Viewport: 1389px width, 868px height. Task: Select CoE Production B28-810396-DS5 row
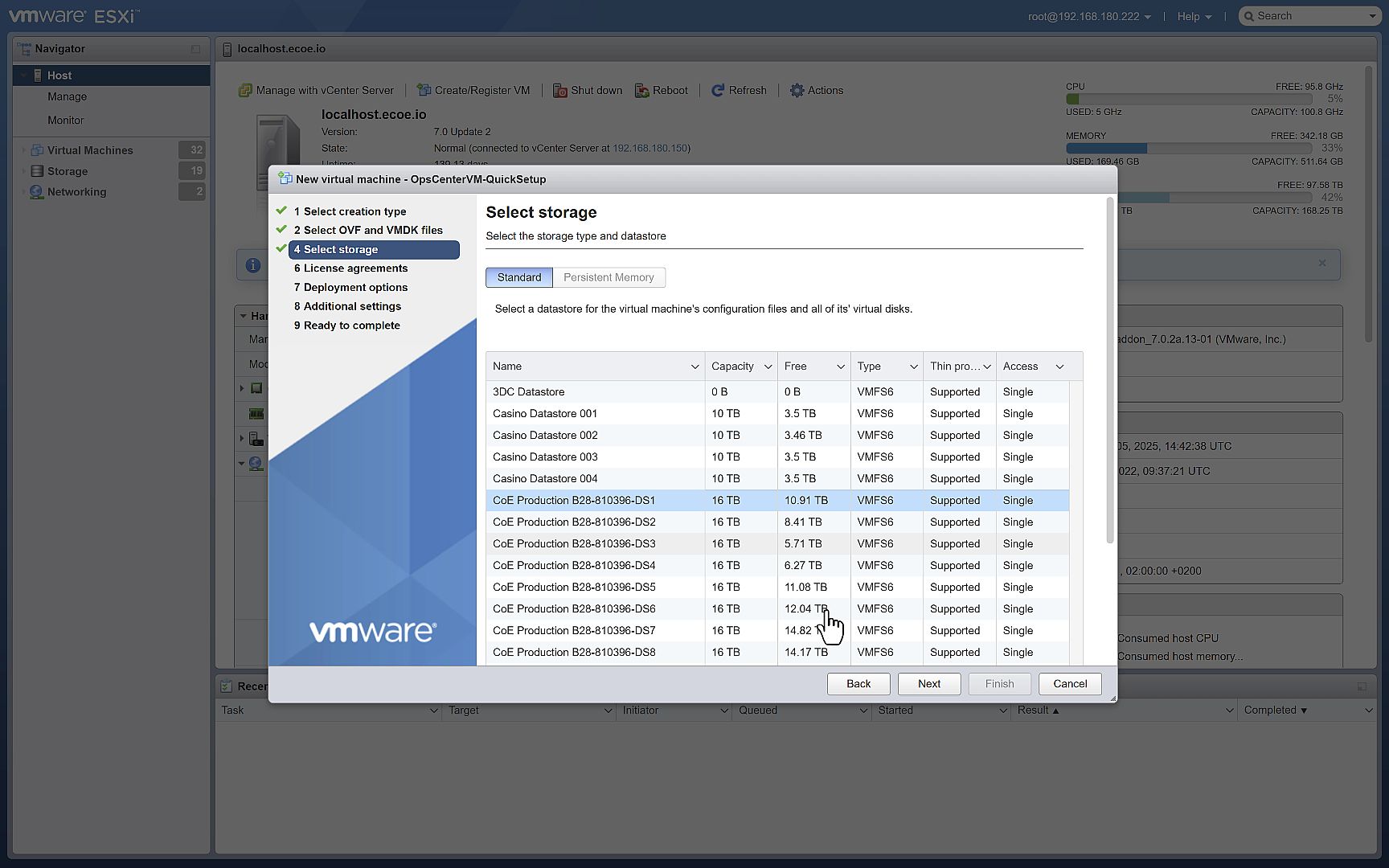pyautogui.click(x=777, y=588)
